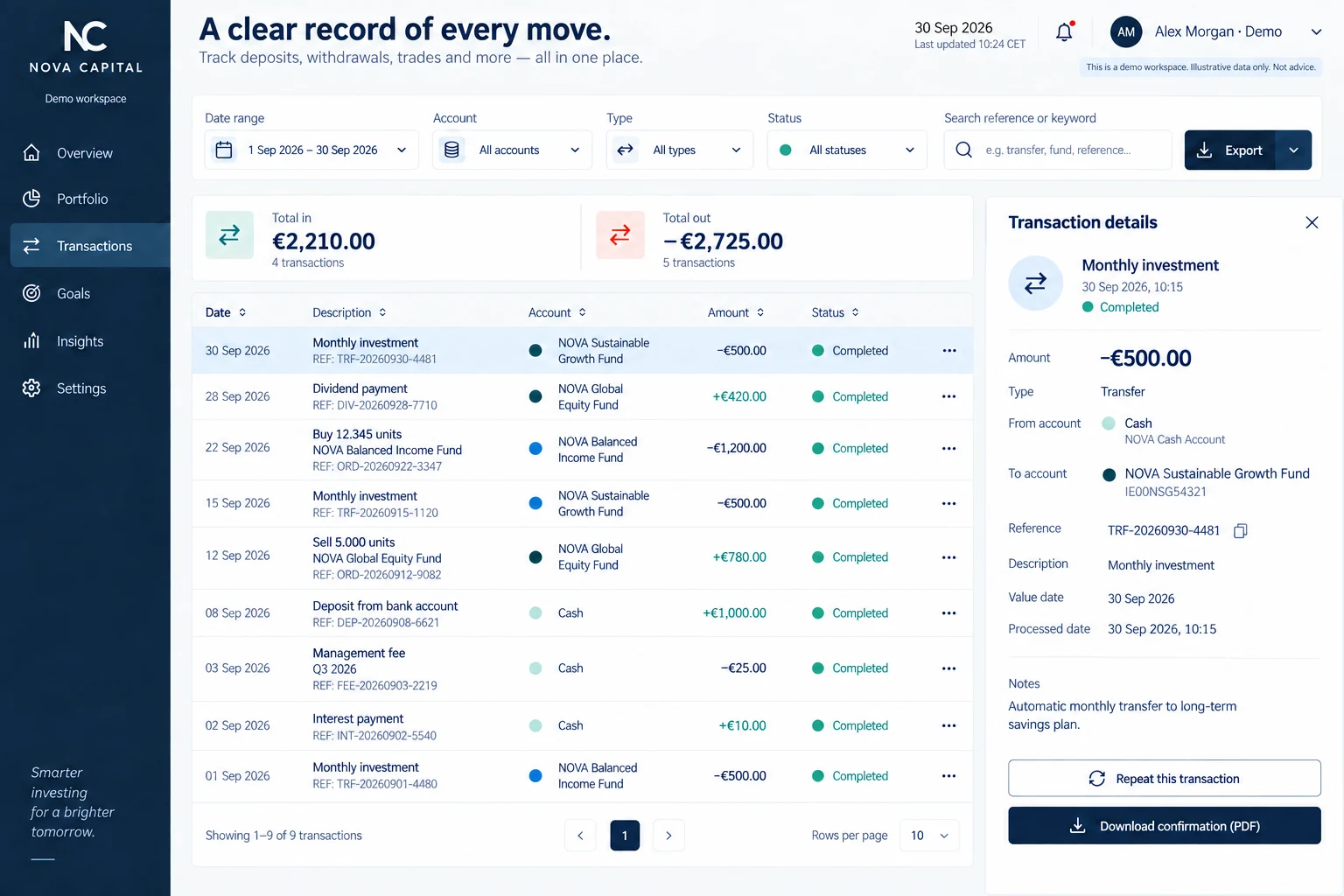Viewport: 1344px width, 896px height.
Task: Expand the Alex Morgan account menu
Action: coord(1316,32)
